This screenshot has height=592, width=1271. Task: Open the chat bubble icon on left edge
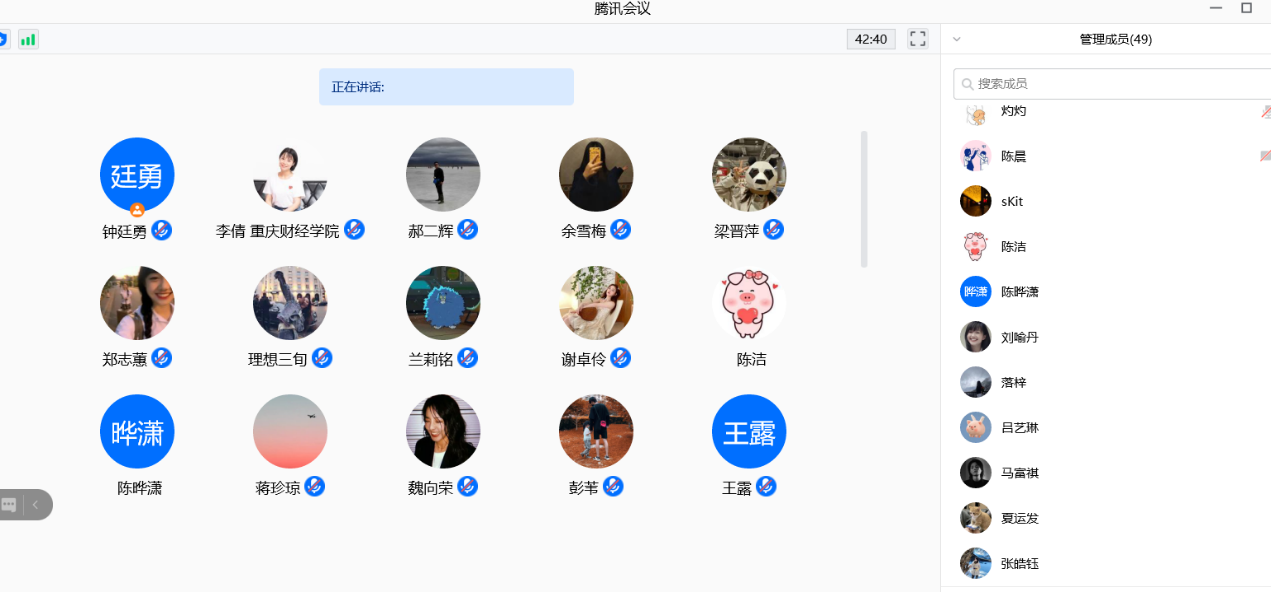point(10,505)
